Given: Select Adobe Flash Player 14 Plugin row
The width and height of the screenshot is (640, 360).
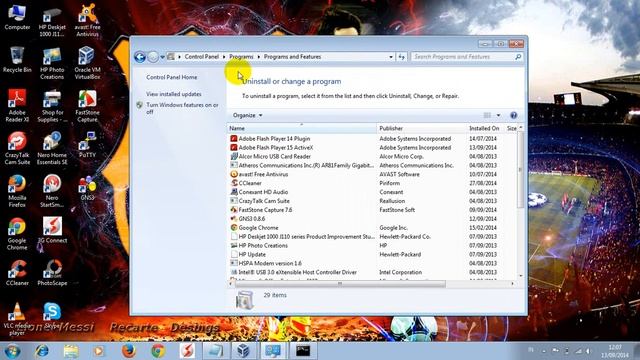Looking at the screenshot, I should pyautogui.click(x=371, y=139).
